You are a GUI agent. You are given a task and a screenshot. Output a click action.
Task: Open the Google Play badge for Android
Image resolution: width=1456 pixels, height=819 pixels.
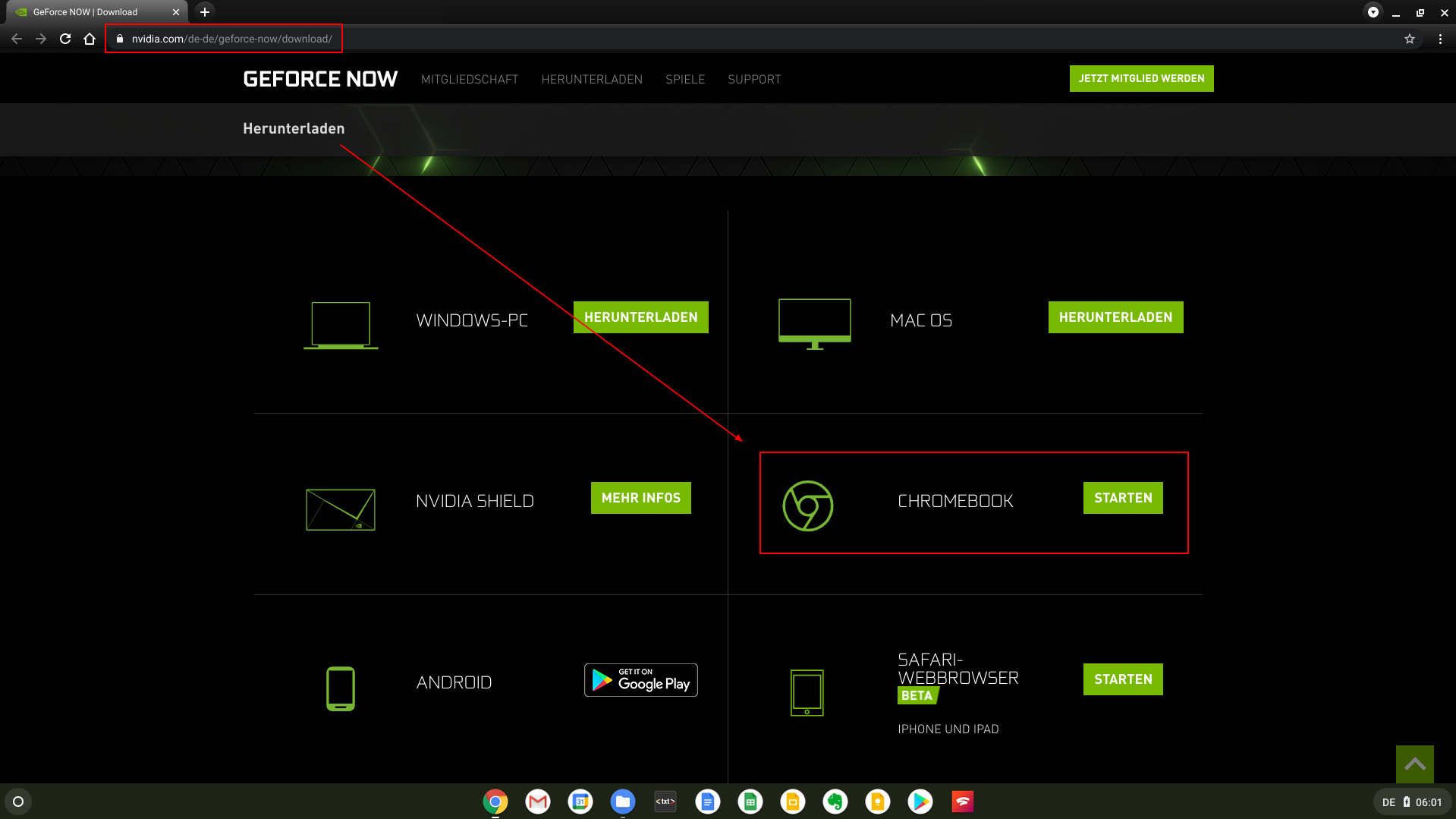(640, 680)
